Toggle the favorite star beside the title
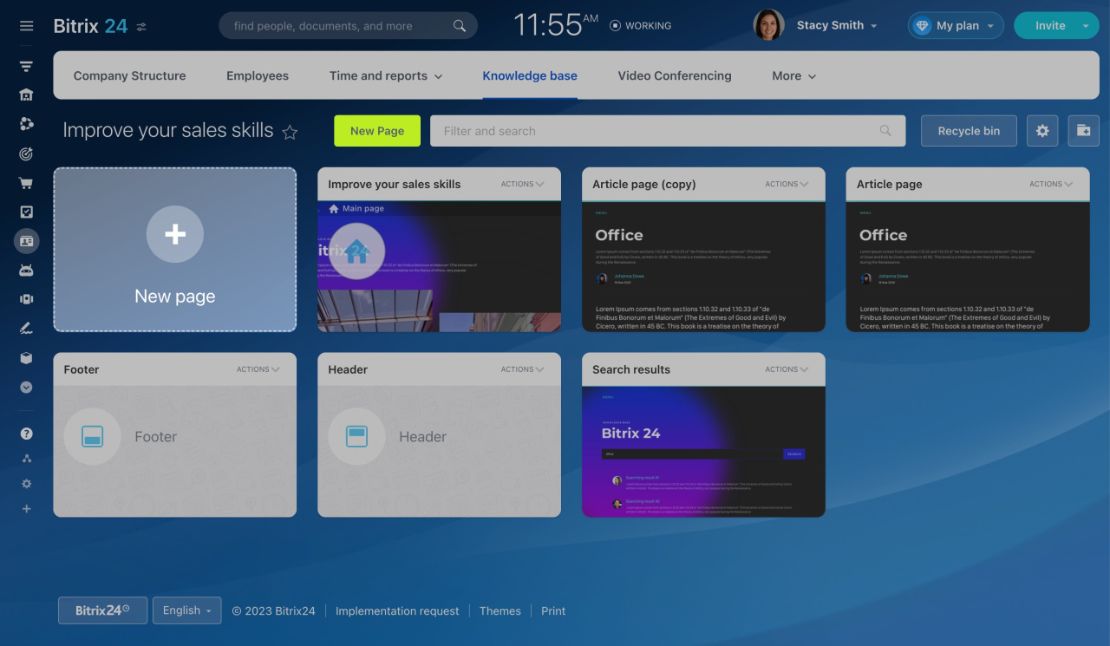 [290, 132]
